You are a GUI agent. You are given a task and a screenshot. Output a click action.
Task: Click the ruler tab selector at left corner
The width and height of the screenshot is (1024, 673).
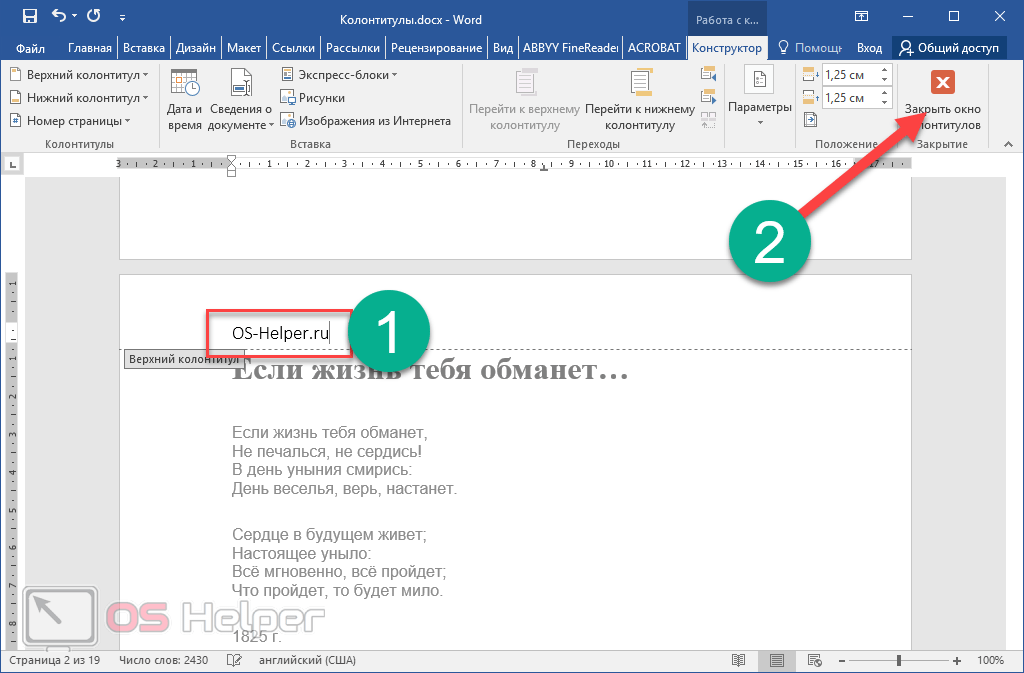(x=11, y=163)
